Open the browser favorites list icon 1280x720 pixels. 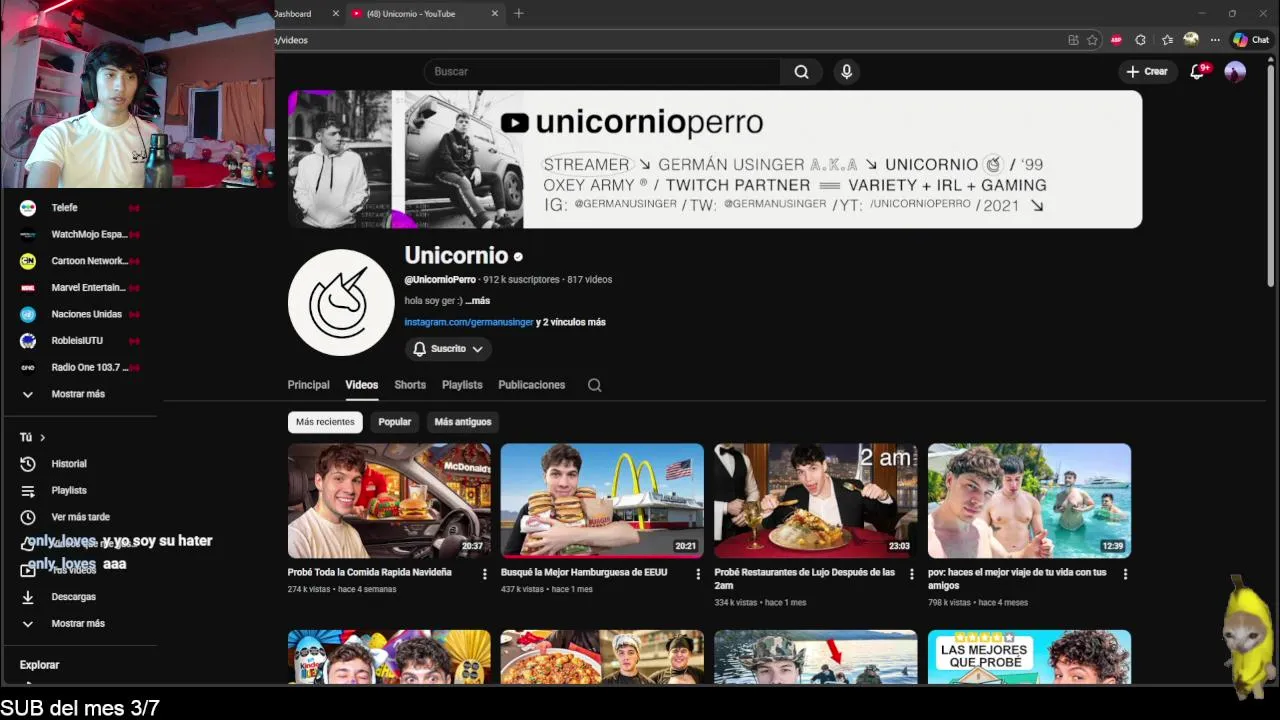[1167, 40]
